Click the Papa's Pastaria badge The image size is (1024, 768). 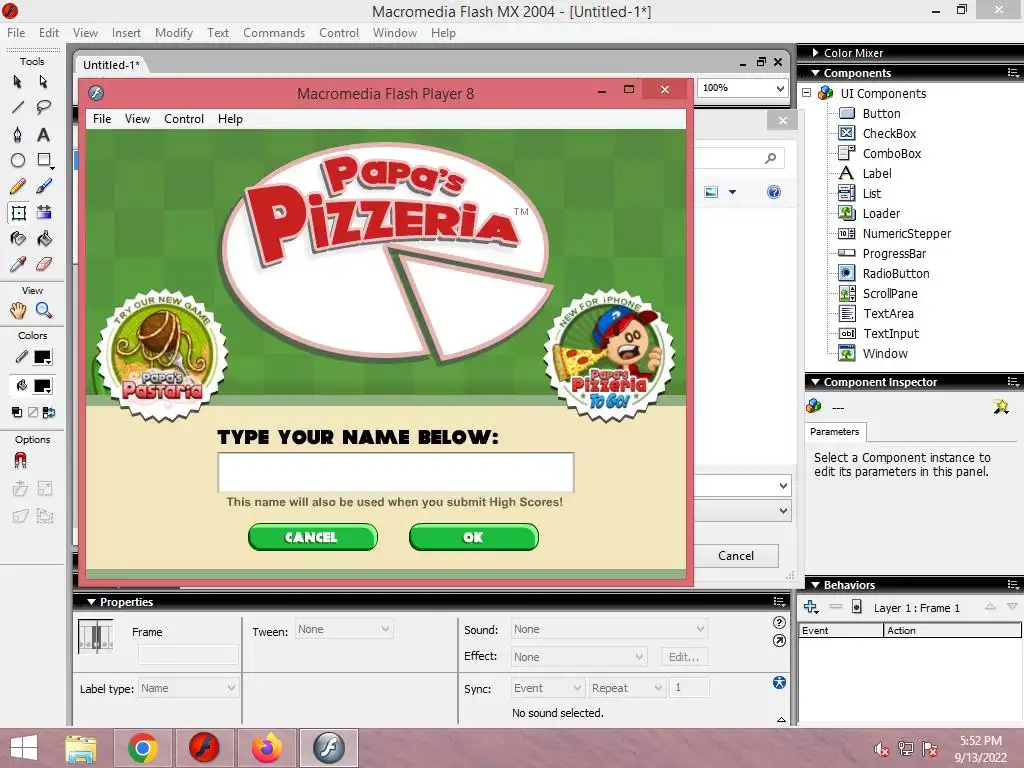[162, 355]
